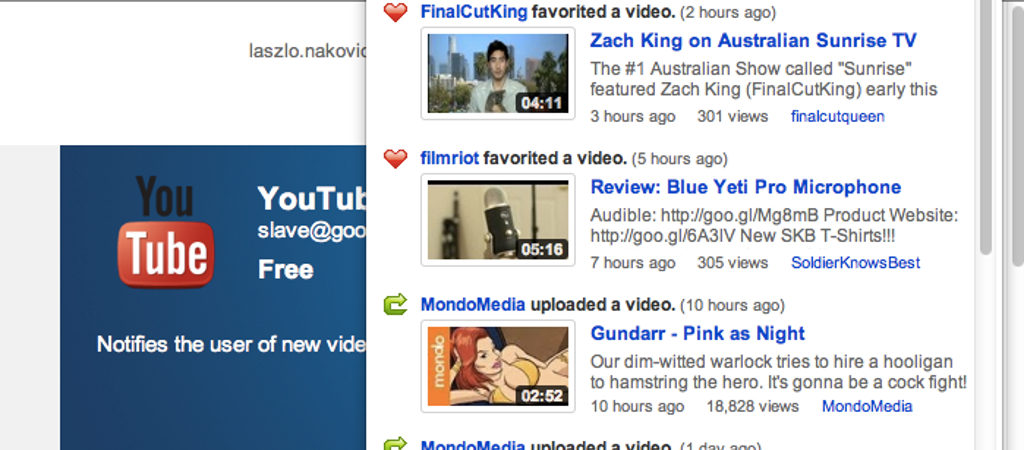The image size is (1024, 450).
Task: Open 'Review: Blue Yeti Pro Microphone' title
Action: (746, 187)
